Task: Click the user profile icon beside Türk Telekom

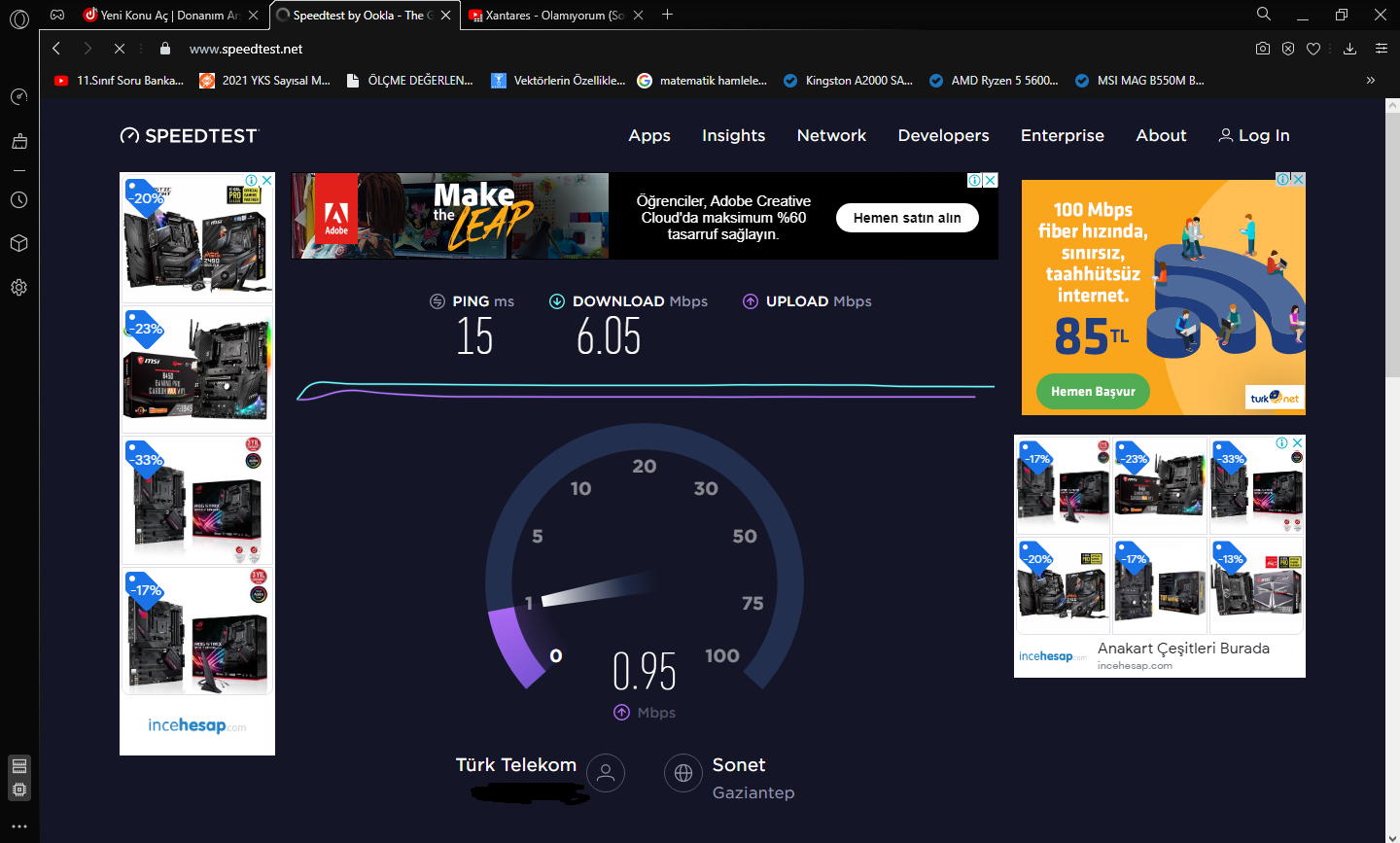Action: tap(606, 773)
